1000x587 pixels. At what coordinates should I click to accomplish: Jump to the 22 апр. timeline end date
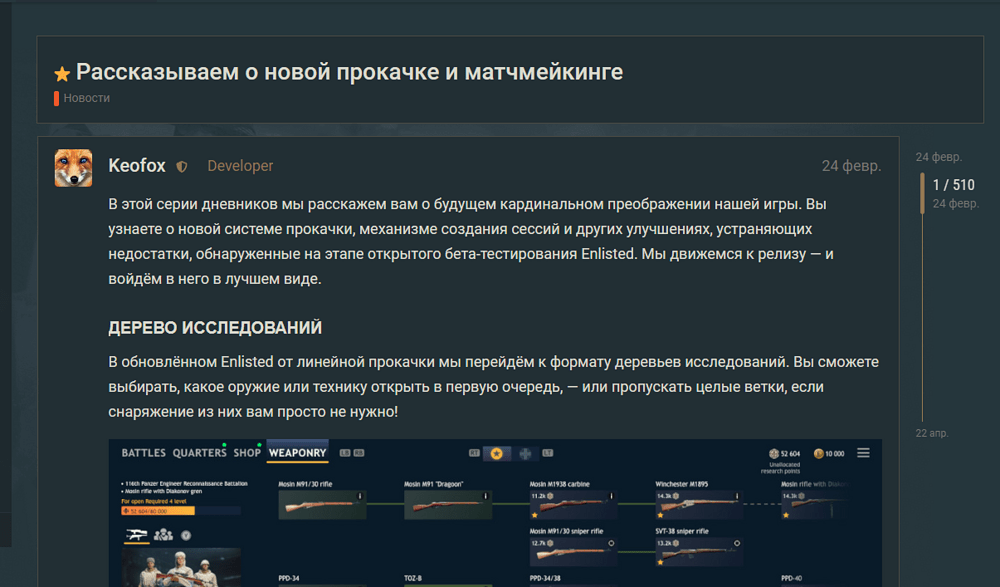932,433
